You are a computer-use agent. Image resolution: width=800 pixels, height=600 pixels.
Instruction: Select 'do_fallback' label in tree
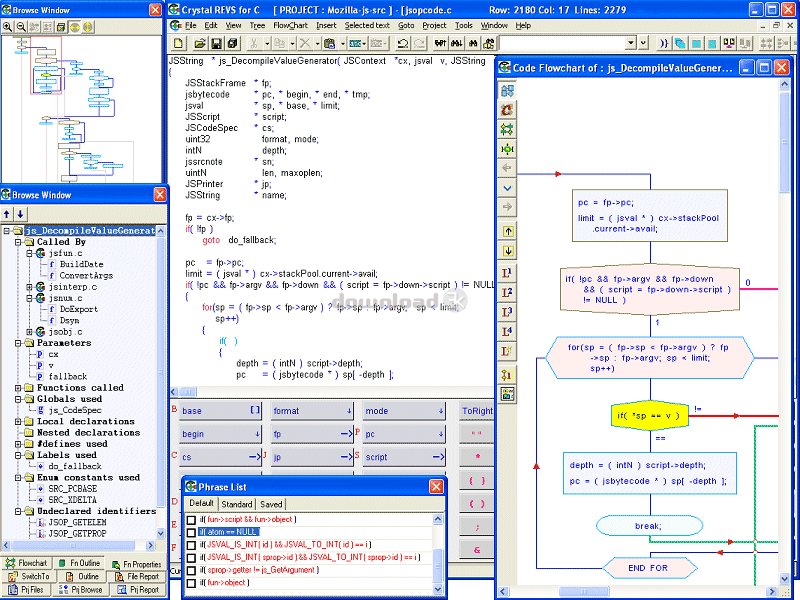point(75,467)
